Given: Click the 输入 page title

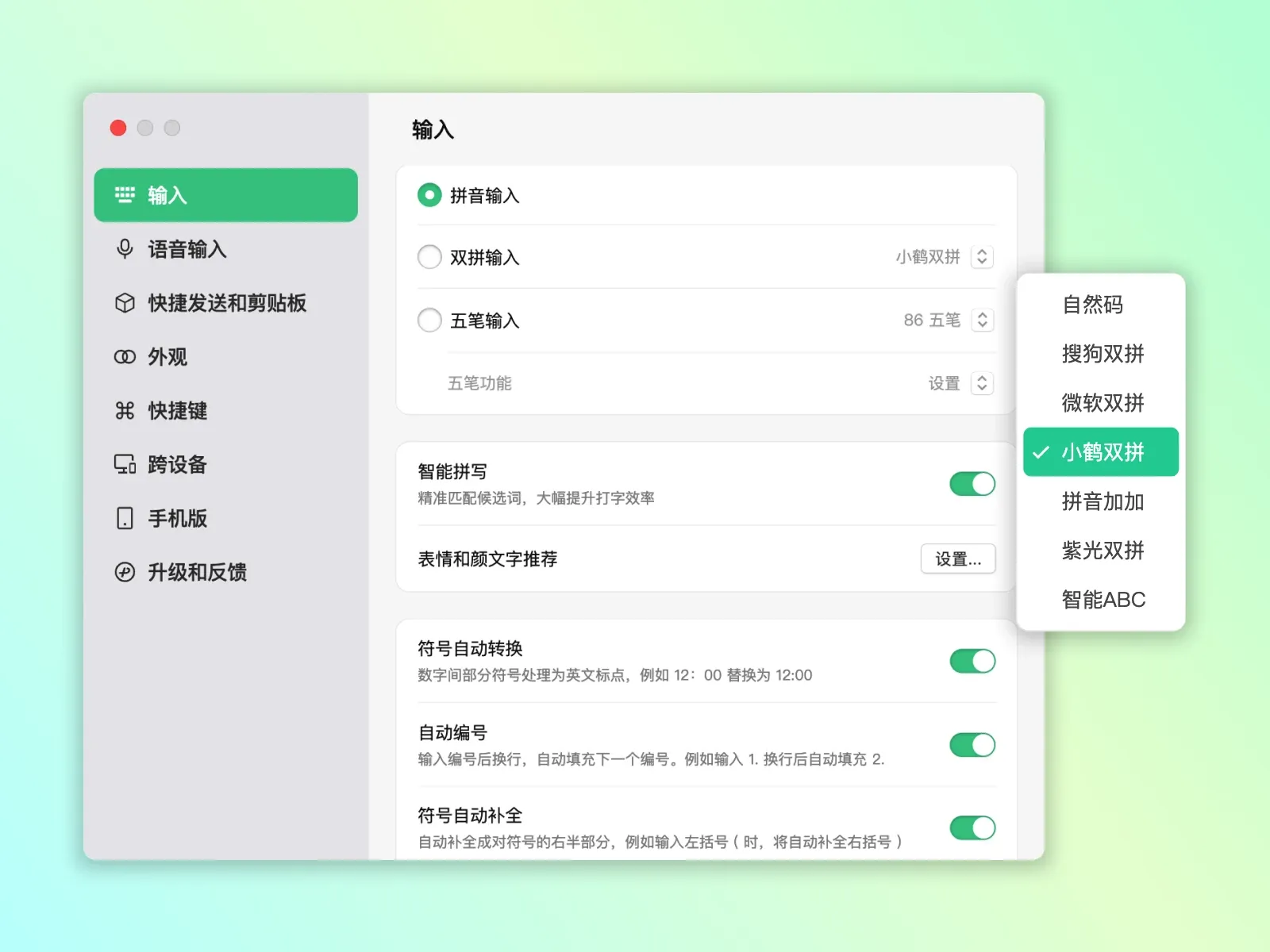Looking at the screenshot, I should click(x=433, y=129).
